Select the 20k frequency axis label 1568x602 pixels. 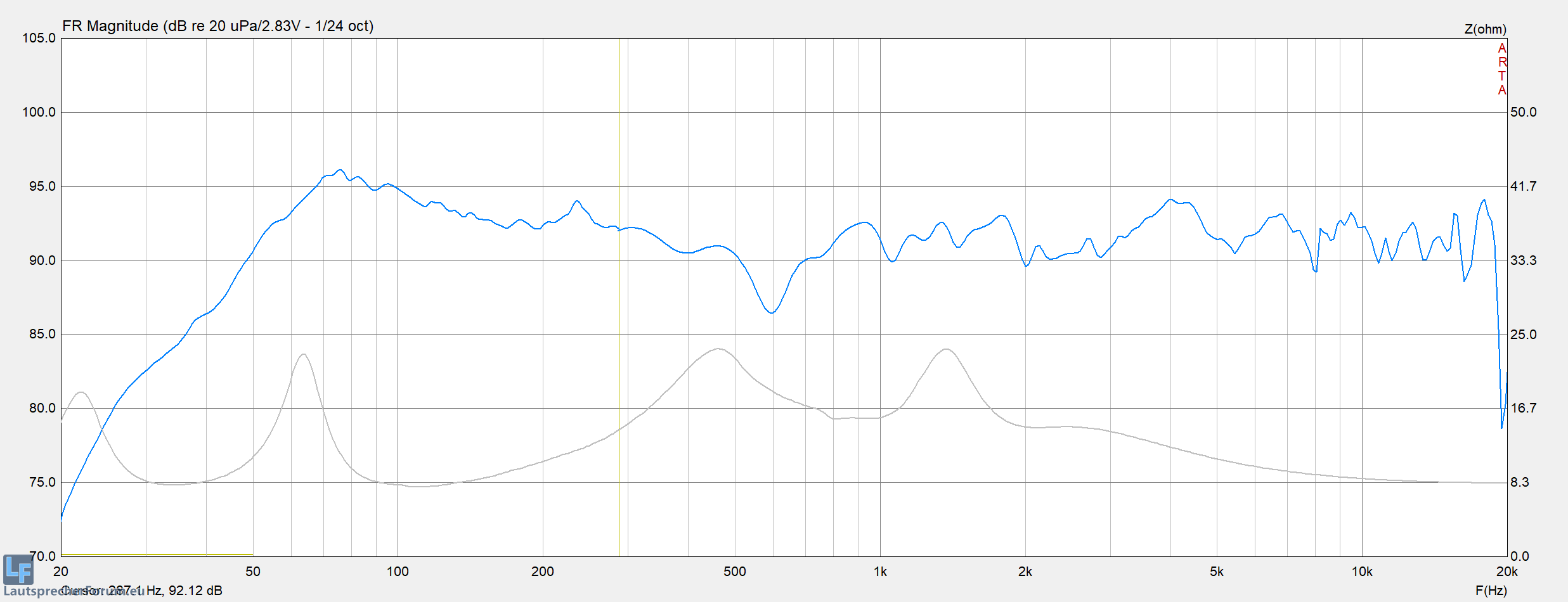click(x=1506, y=572)
